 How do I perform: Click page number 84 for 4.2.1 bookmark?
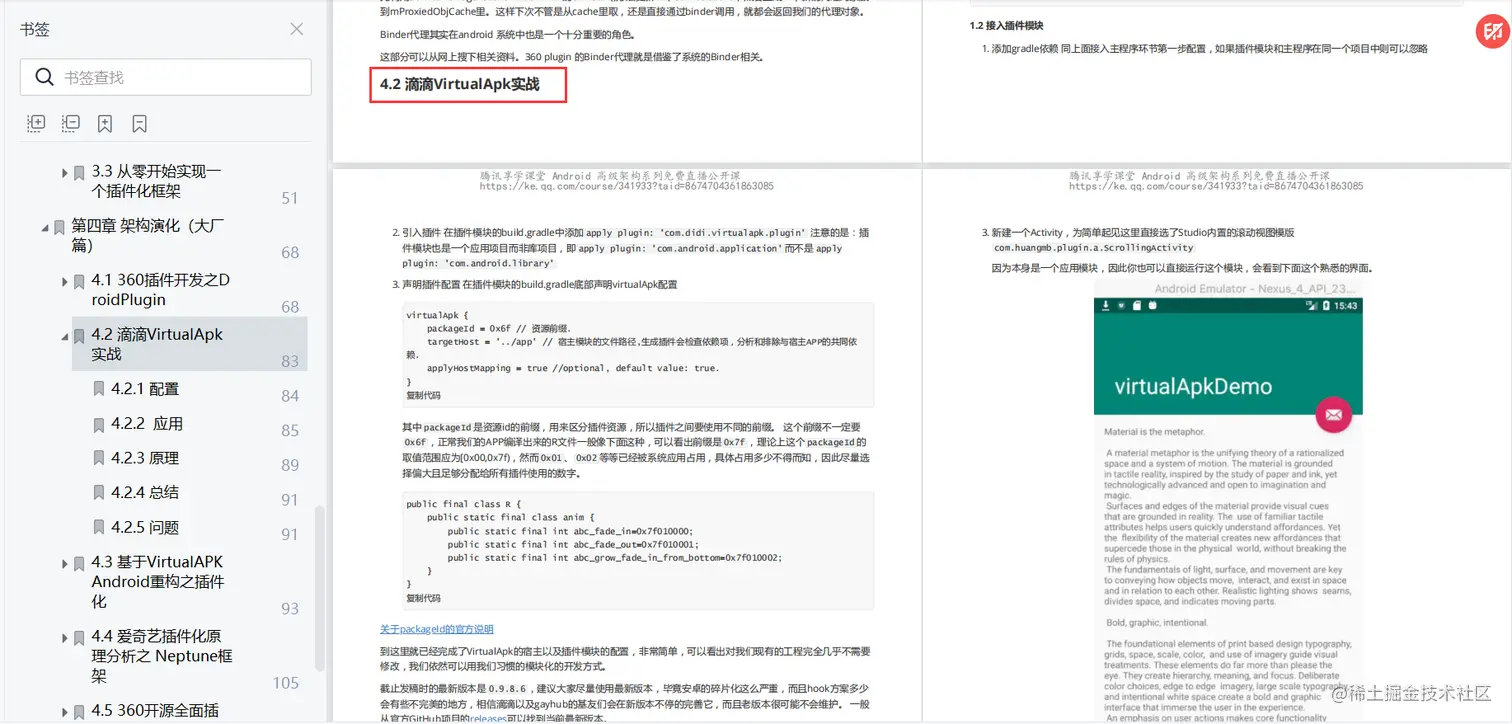pyautogui.click(x=290, y=396)
